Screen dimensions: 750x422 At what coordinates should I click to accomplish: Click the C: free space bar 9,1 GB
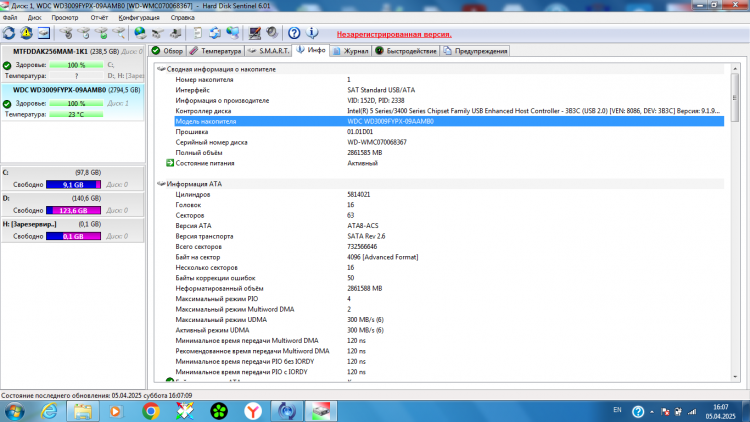click(x=73, y=185)
